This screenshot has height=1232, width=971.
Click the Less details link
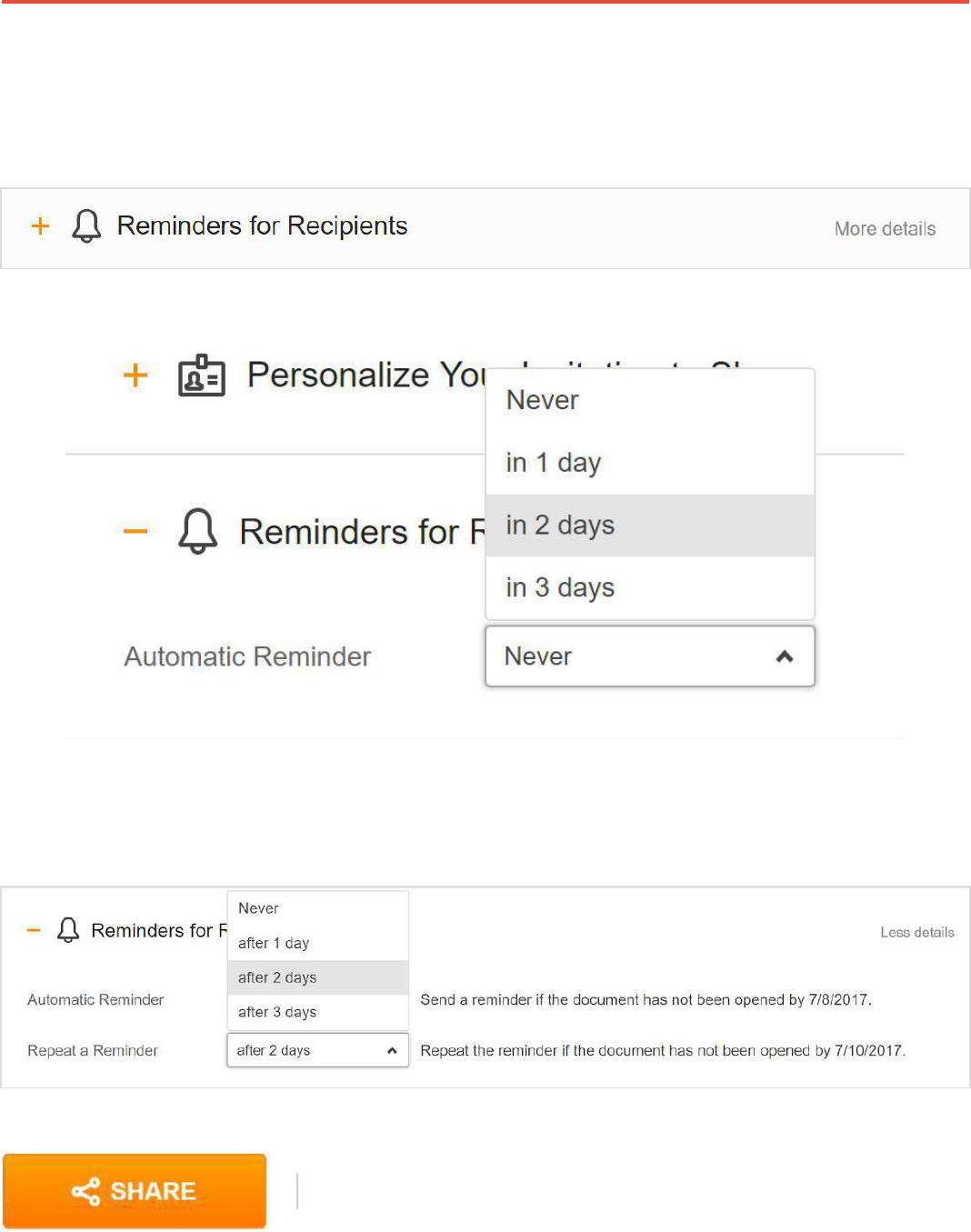point(916,933)
